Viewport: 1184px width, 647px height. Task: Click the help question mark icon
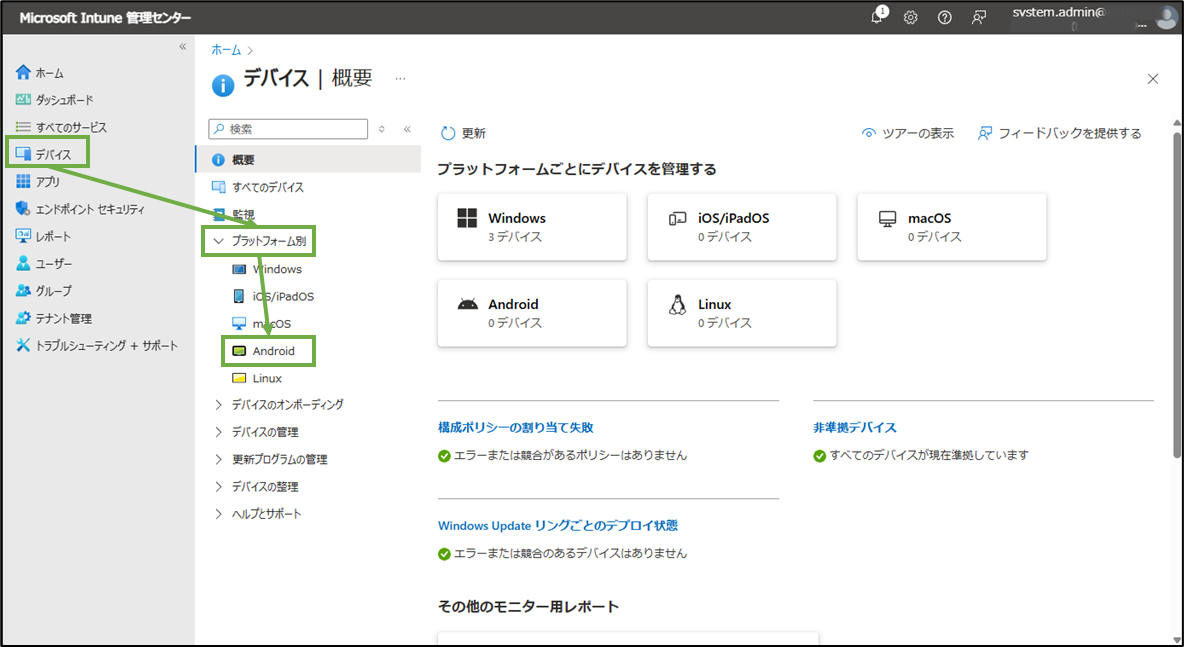click(945, 18)
